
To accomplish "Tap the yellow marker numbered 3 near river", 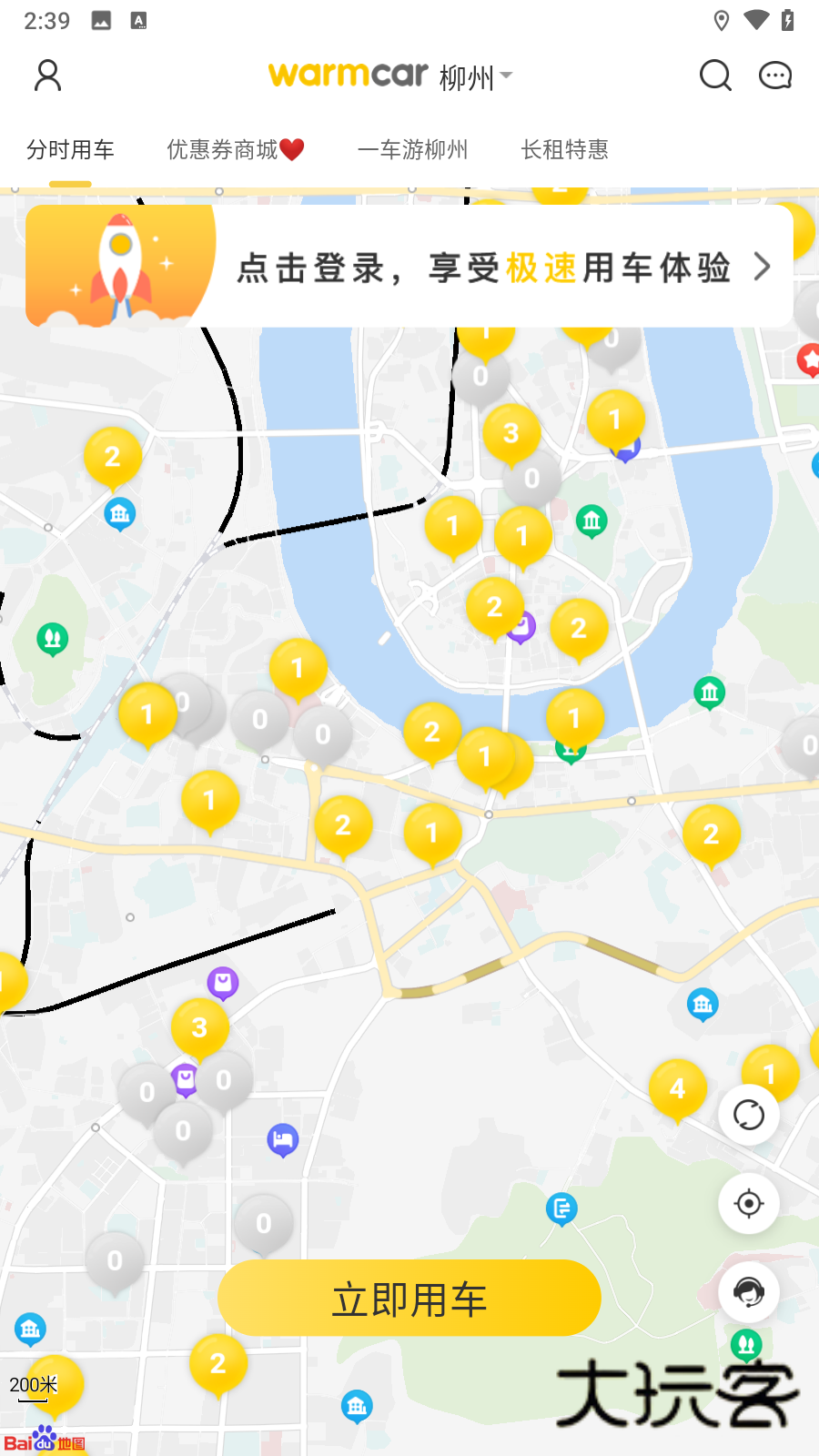I will (511, 435).
